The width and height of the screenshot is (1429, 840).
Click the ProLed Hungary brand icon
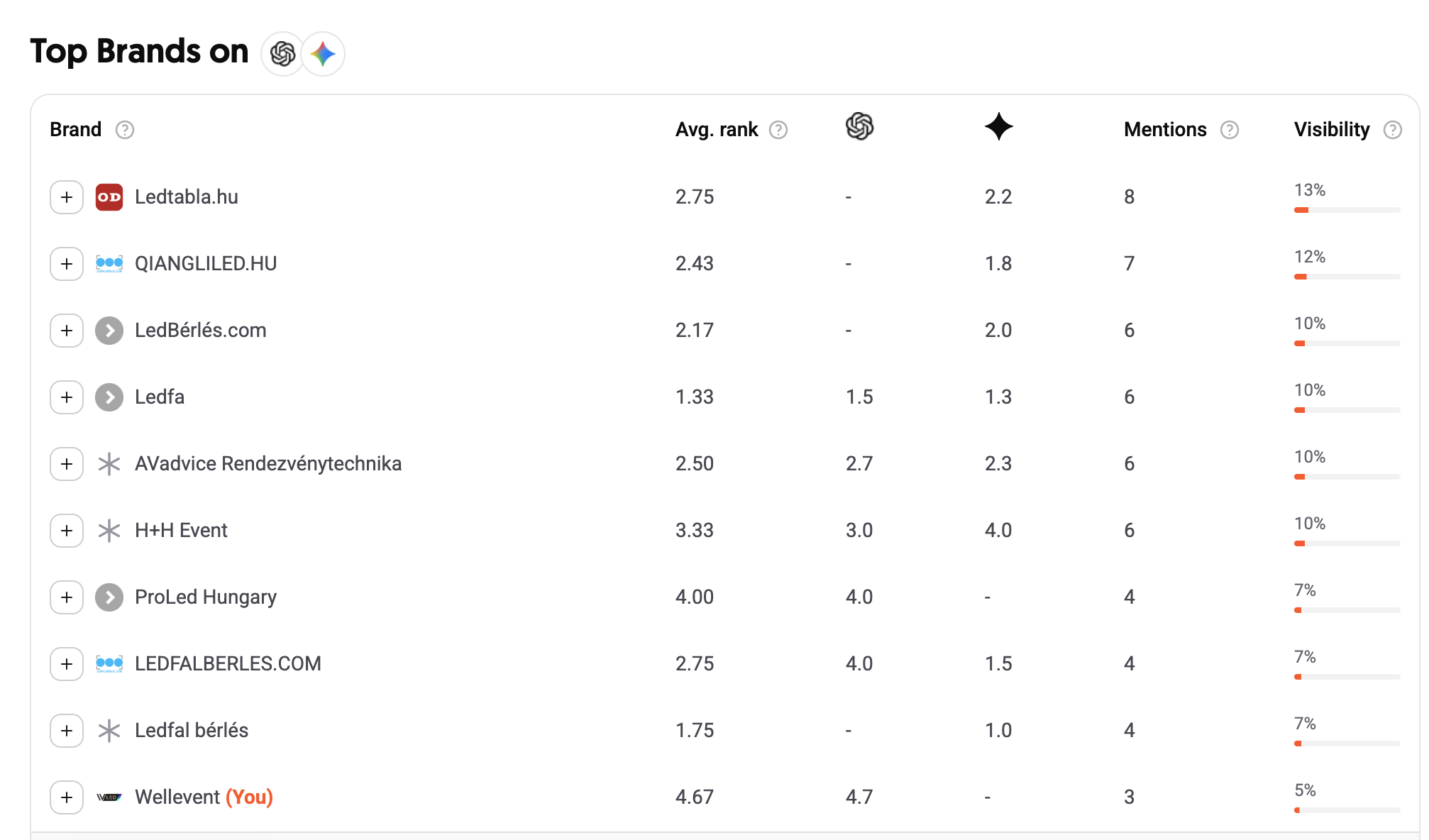coord(109,597)
